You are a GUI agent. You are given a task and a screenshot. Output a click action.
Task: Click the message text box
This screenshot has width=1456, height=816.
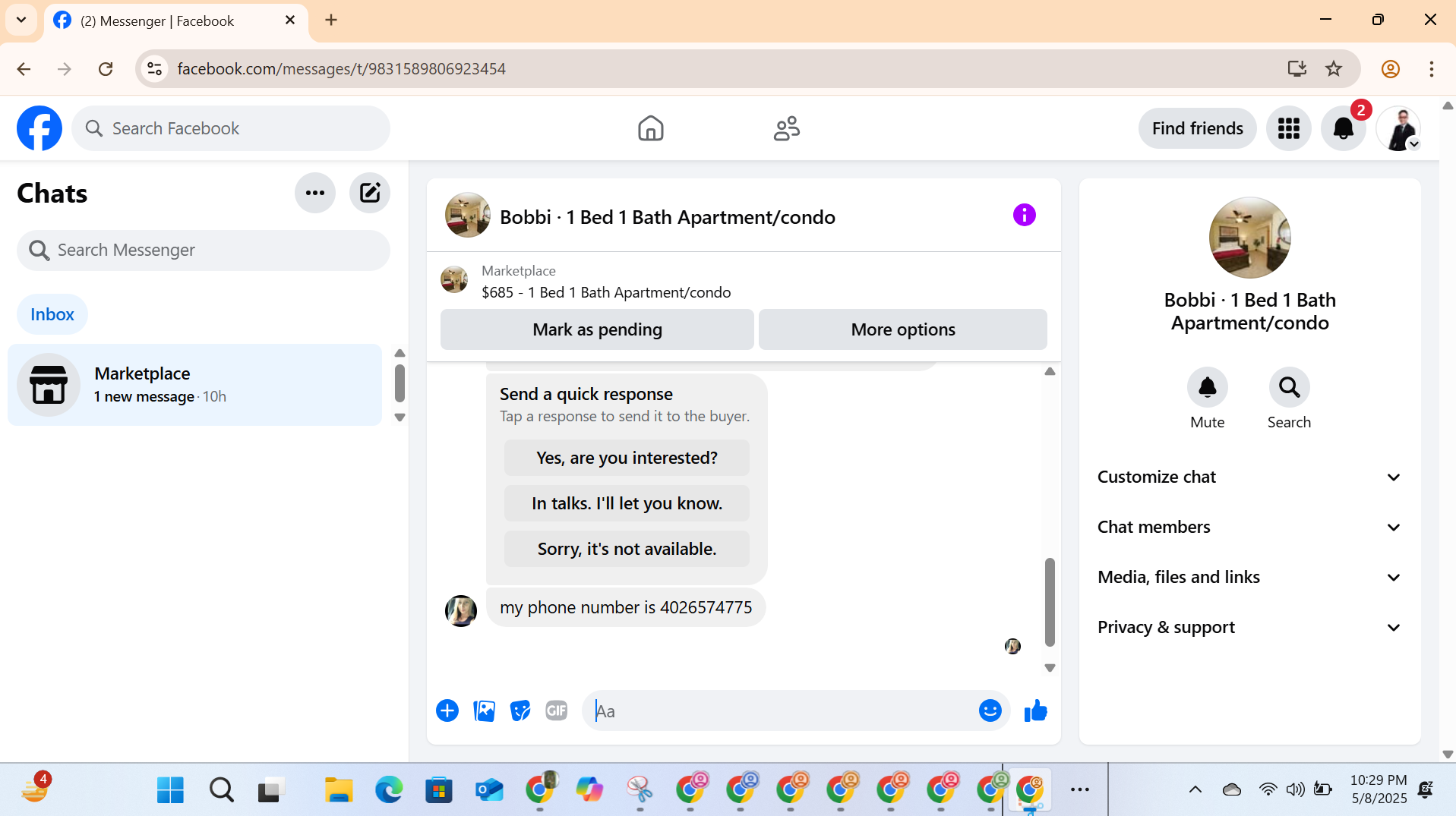tap(782, 711)
